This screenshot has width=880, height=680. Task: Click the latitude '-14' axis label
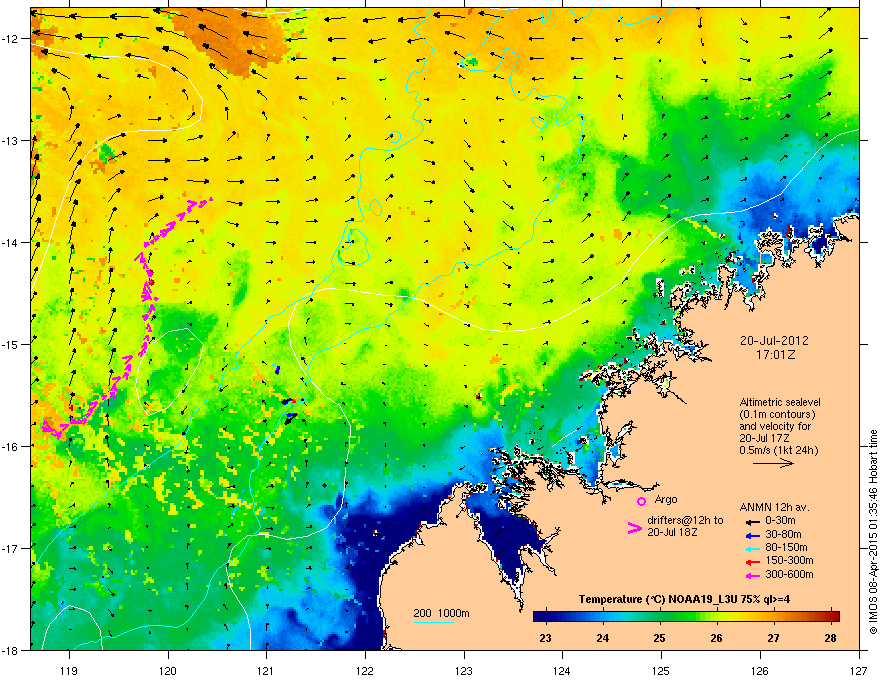pyautogui.click(x=11, y=242)
